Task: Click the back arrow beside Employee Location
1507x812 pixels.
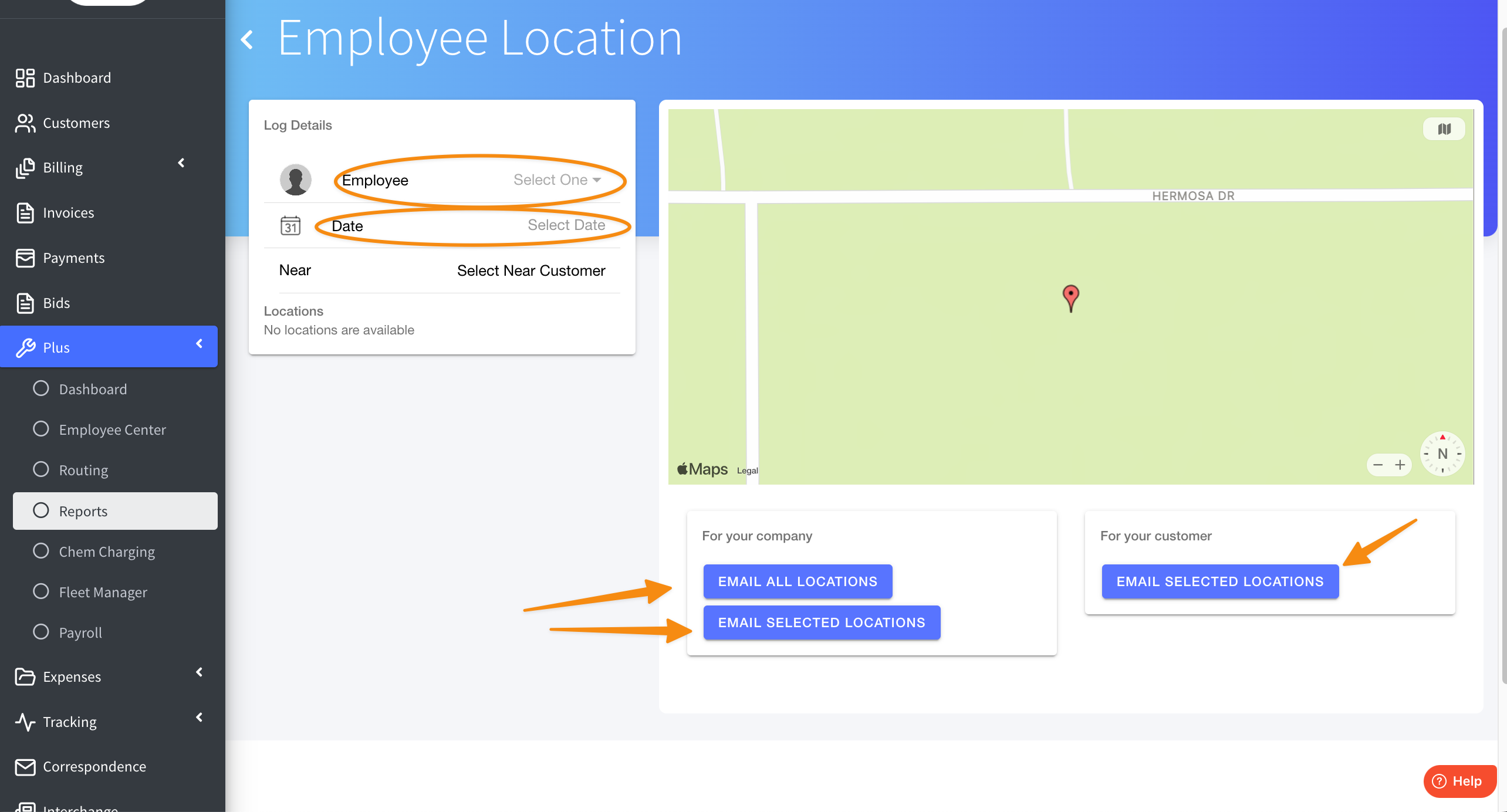Action: click(247, 40)
